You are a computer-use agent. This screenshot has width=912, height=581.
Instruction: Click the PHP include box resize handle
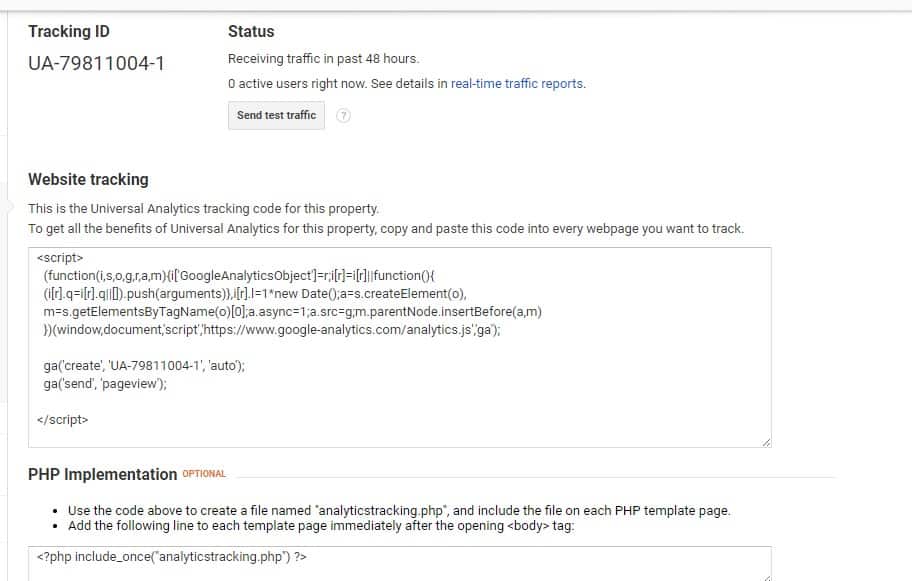click(x=766, y=578)
